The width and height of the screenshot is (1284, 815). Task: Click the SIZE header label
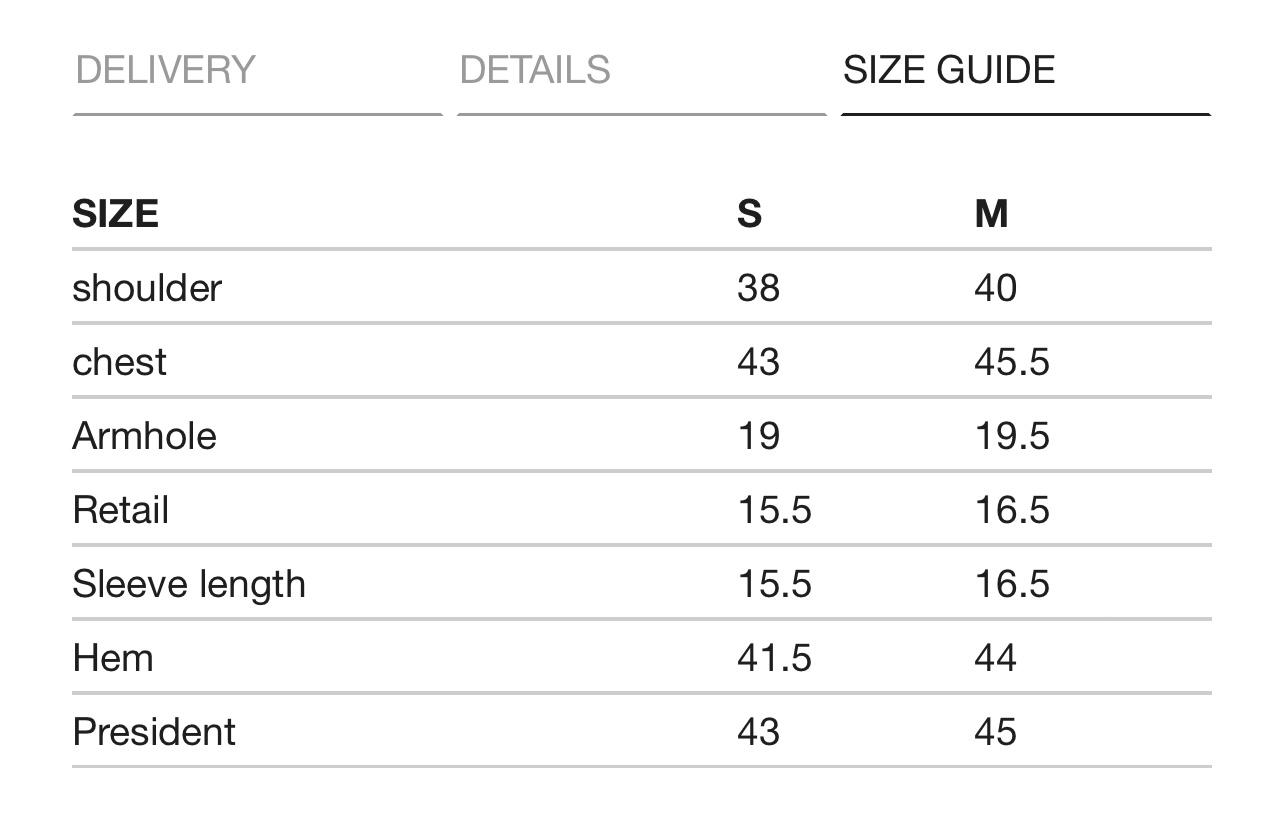pyautogui.click(x=115, y=214)
